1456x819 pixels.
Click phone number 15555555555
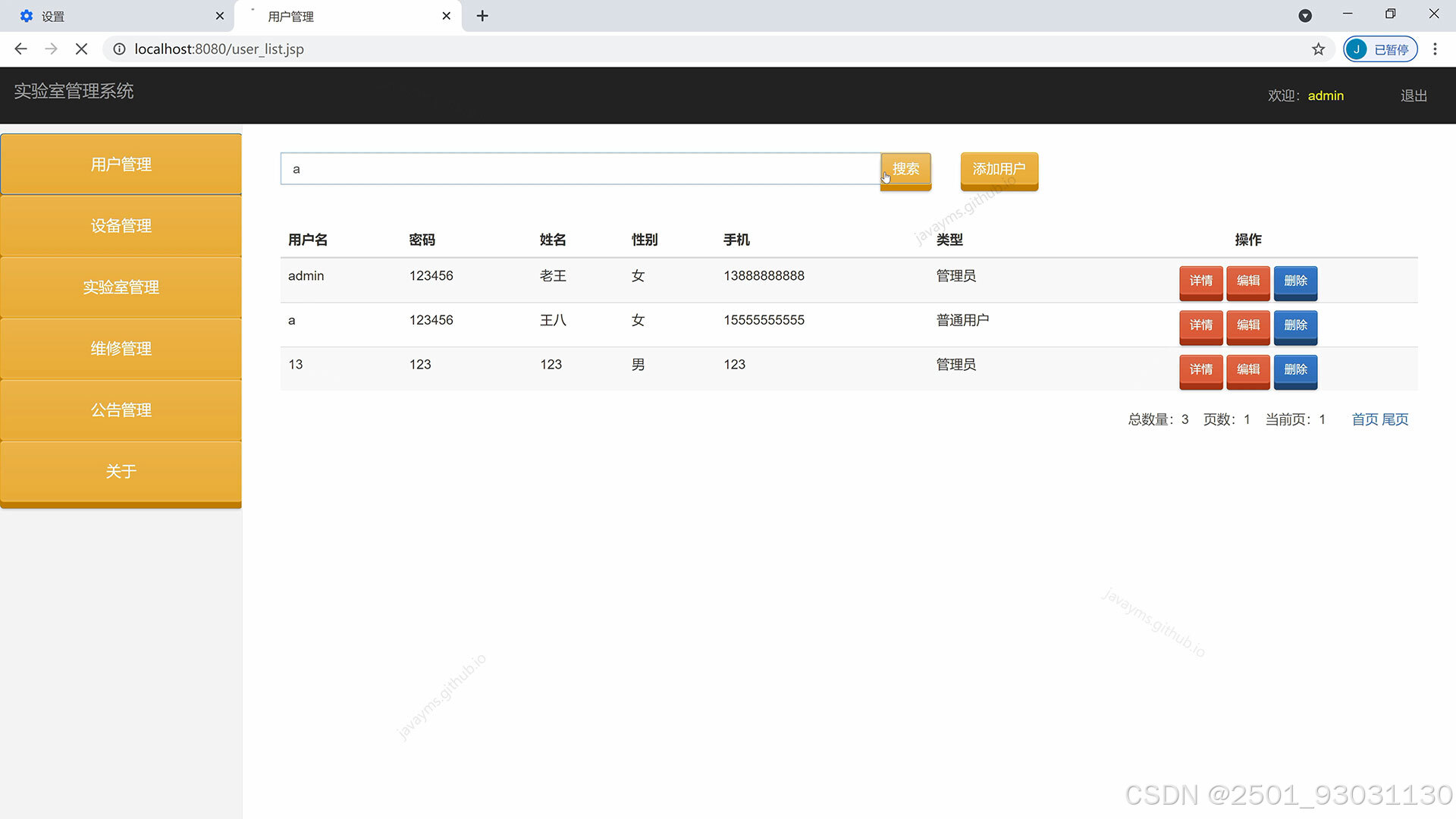764,320
